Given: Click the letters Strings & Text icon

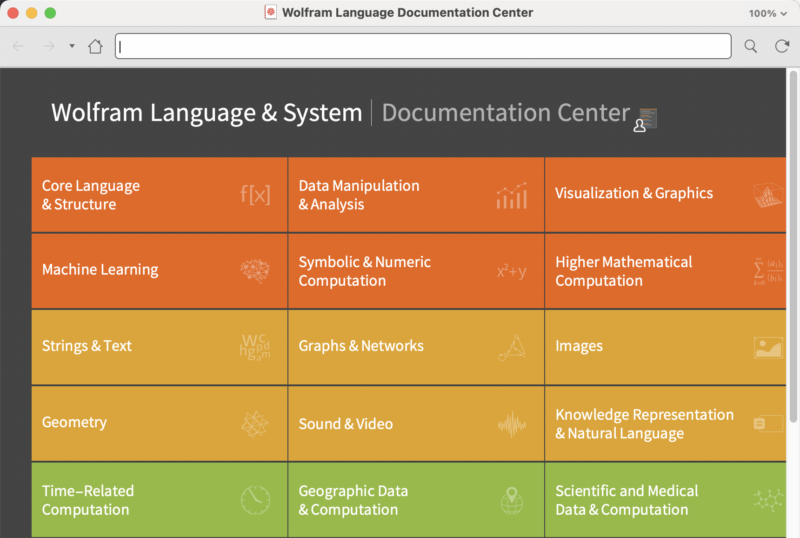Looking at the screenshot, I should point(255,347).
